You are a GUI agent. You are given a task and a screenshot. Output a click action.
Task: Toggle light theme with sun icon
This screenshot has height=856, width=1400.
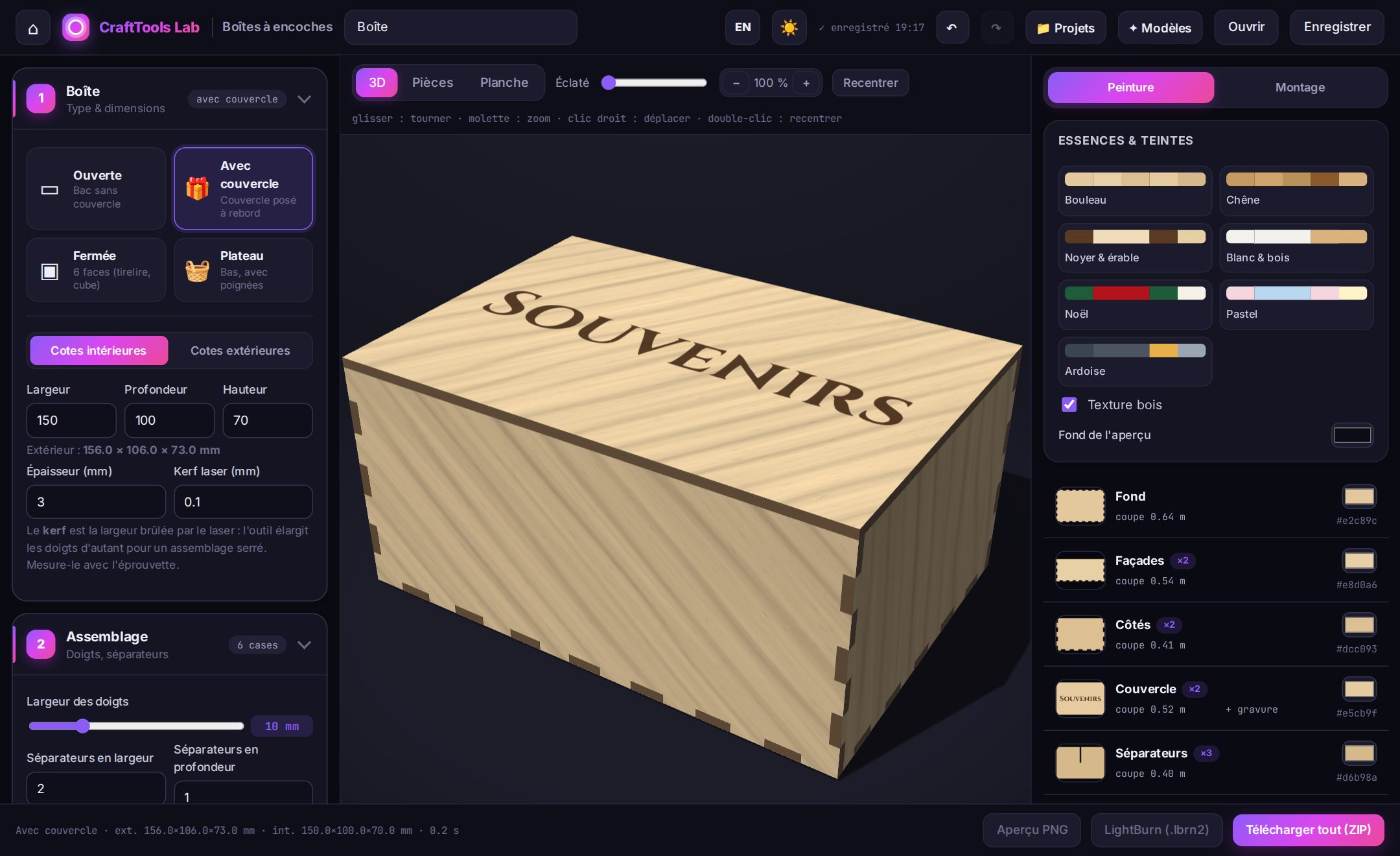[789, 27]
